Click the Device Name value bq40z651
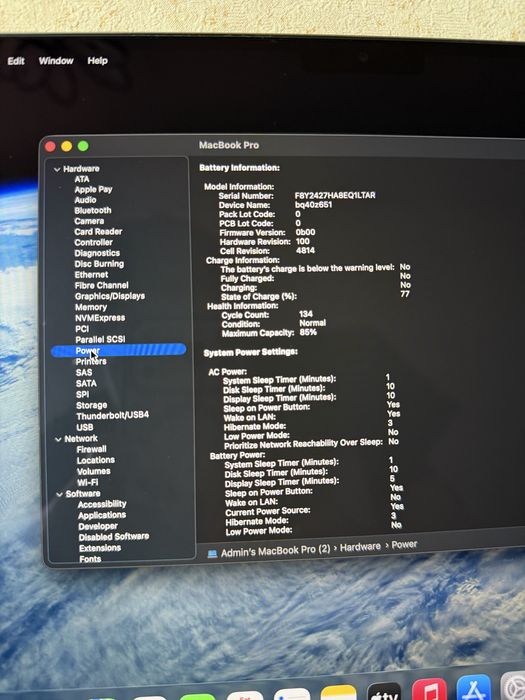The image size is (525, 700). [x=313, y=205]
